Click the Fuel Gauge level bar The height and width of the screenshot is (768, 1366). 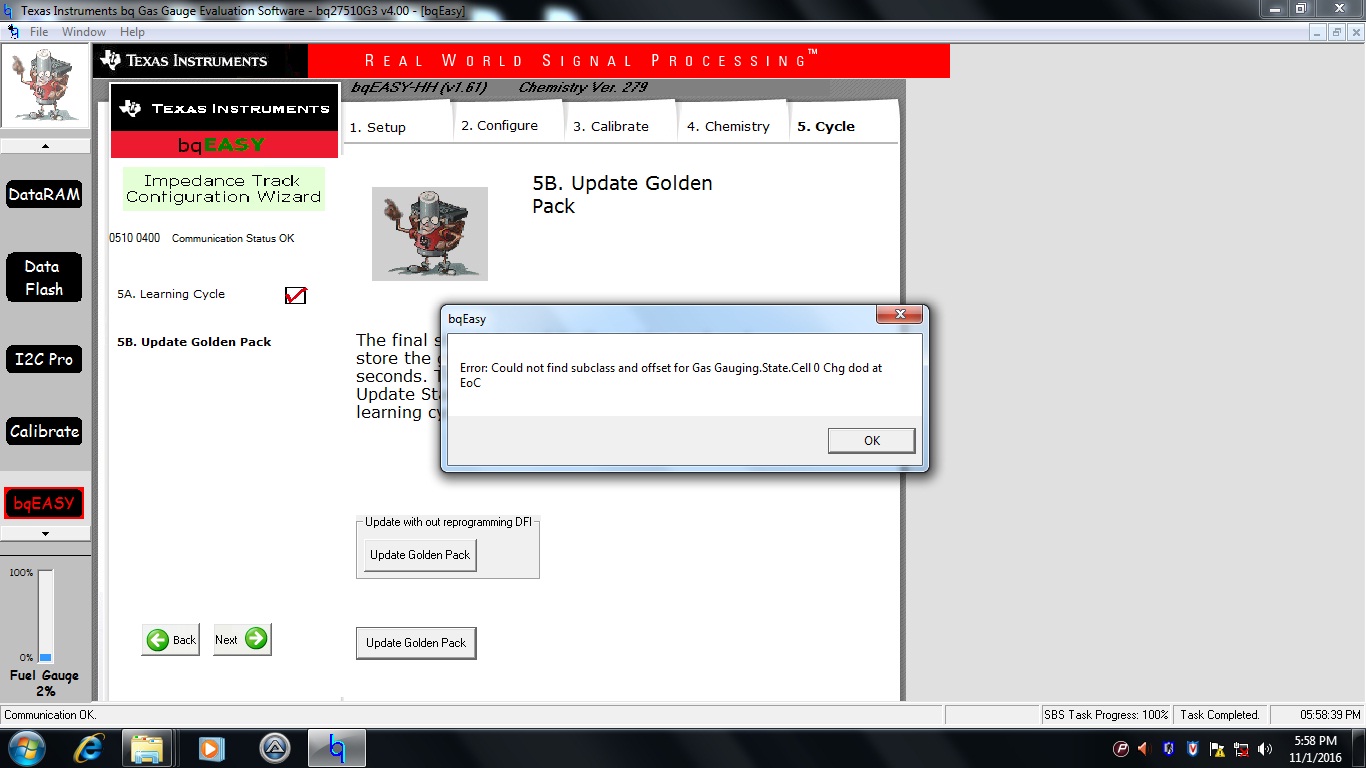[46, 616]
